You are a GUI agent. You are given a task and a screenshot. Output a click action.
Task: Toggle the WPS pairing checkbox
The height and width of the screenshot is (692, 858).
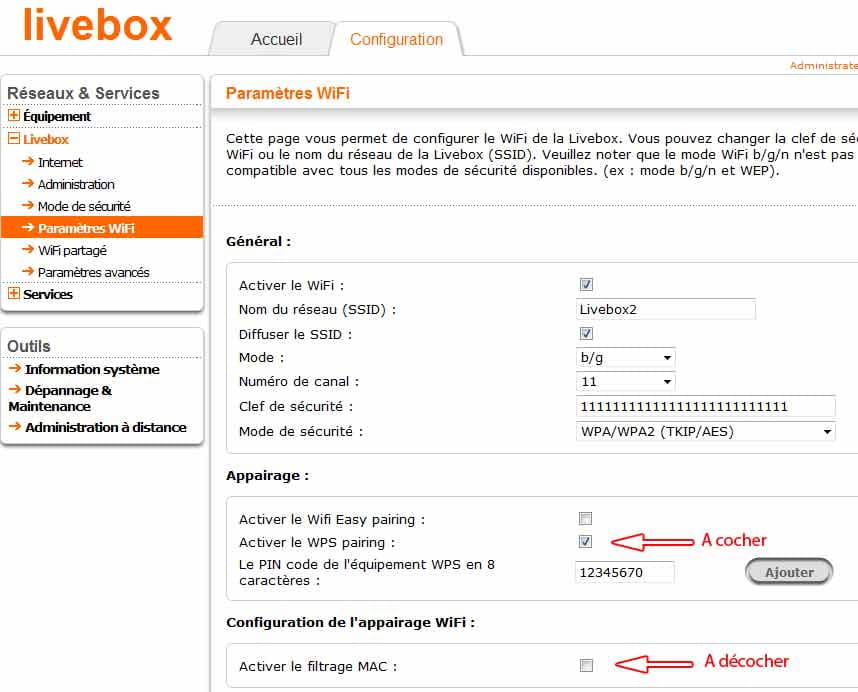585,542
